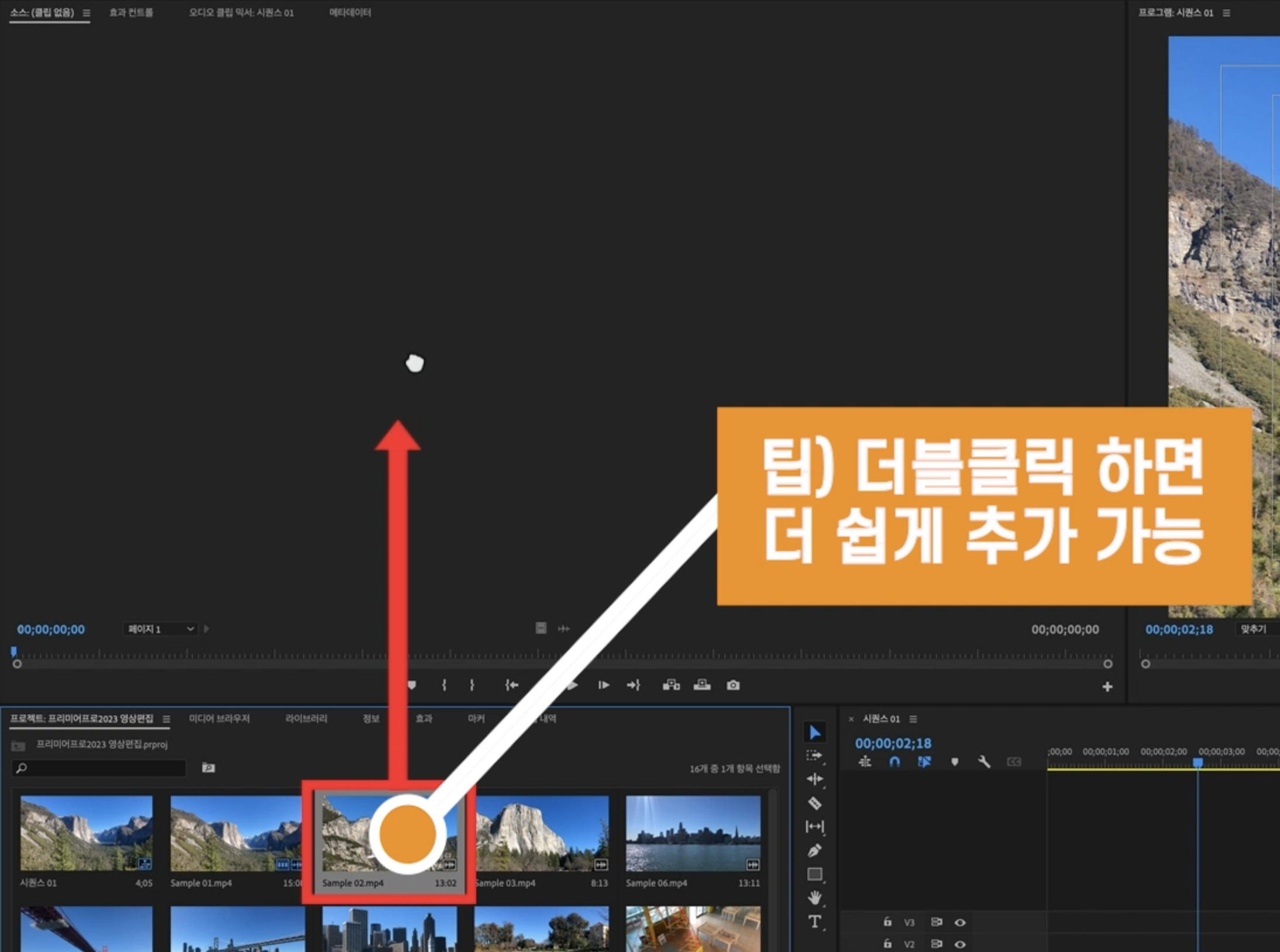
Task: Toggle snap in timeline (magnet icon)
Action: click(894, 761)
